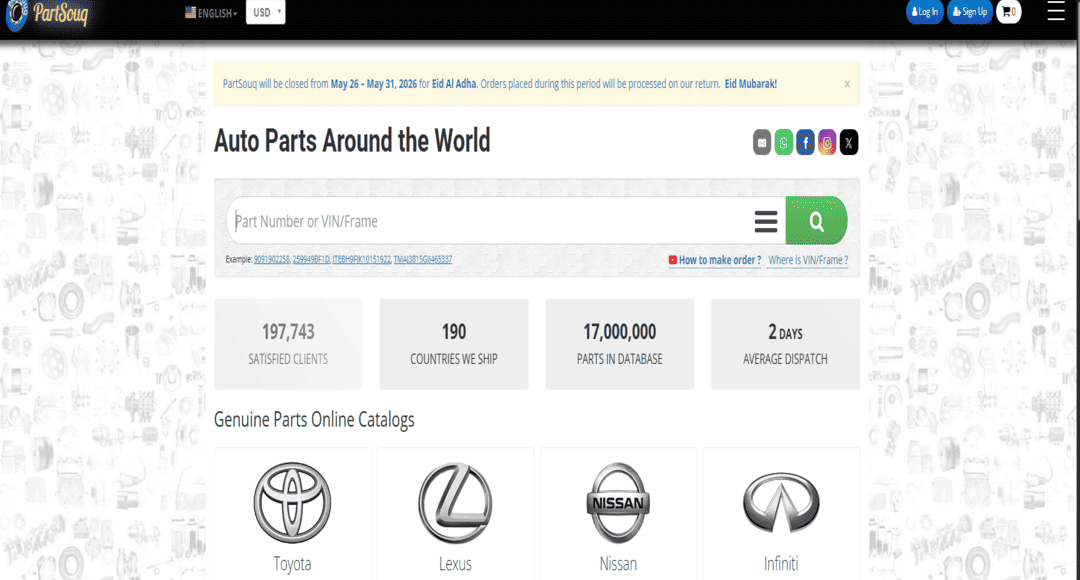Open the top-right hamburger menu
The height and width of the screenshot is (580, 1080).
click(x=1056, y=11)
